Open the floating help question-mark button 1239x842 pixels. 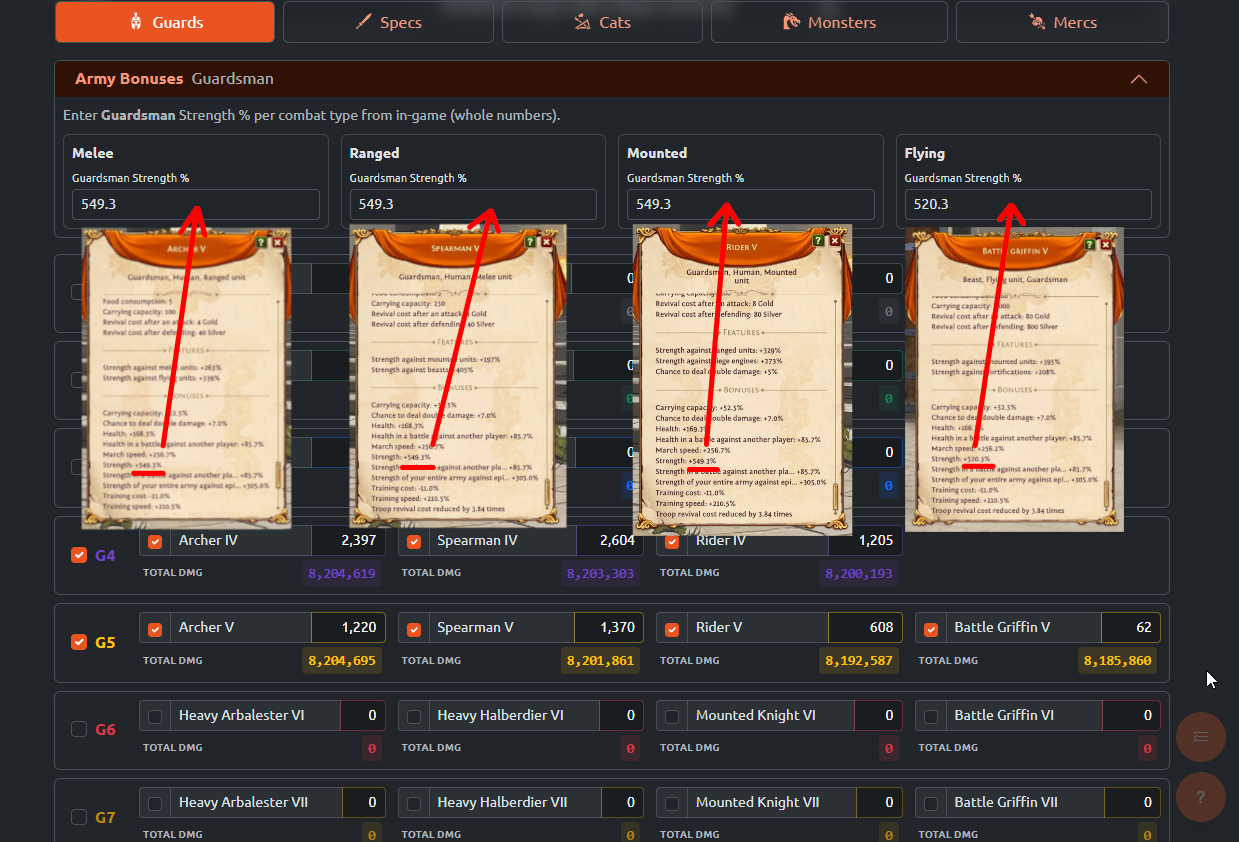click(1201, 797)
